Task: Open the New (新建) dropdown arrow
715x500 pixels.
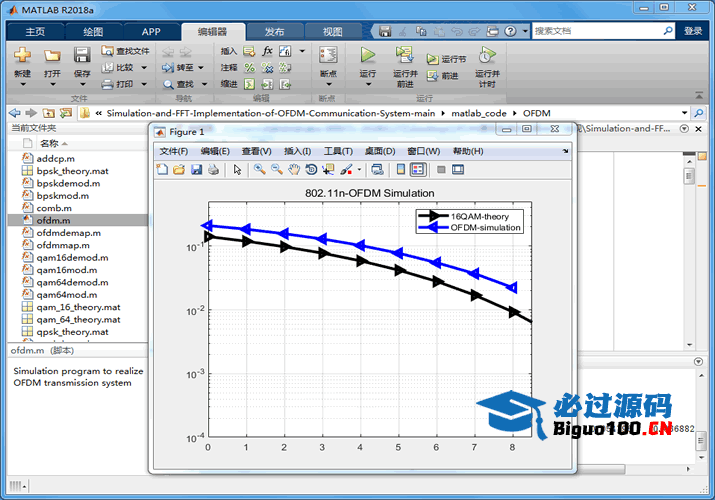Action: [x=22, y=84]
